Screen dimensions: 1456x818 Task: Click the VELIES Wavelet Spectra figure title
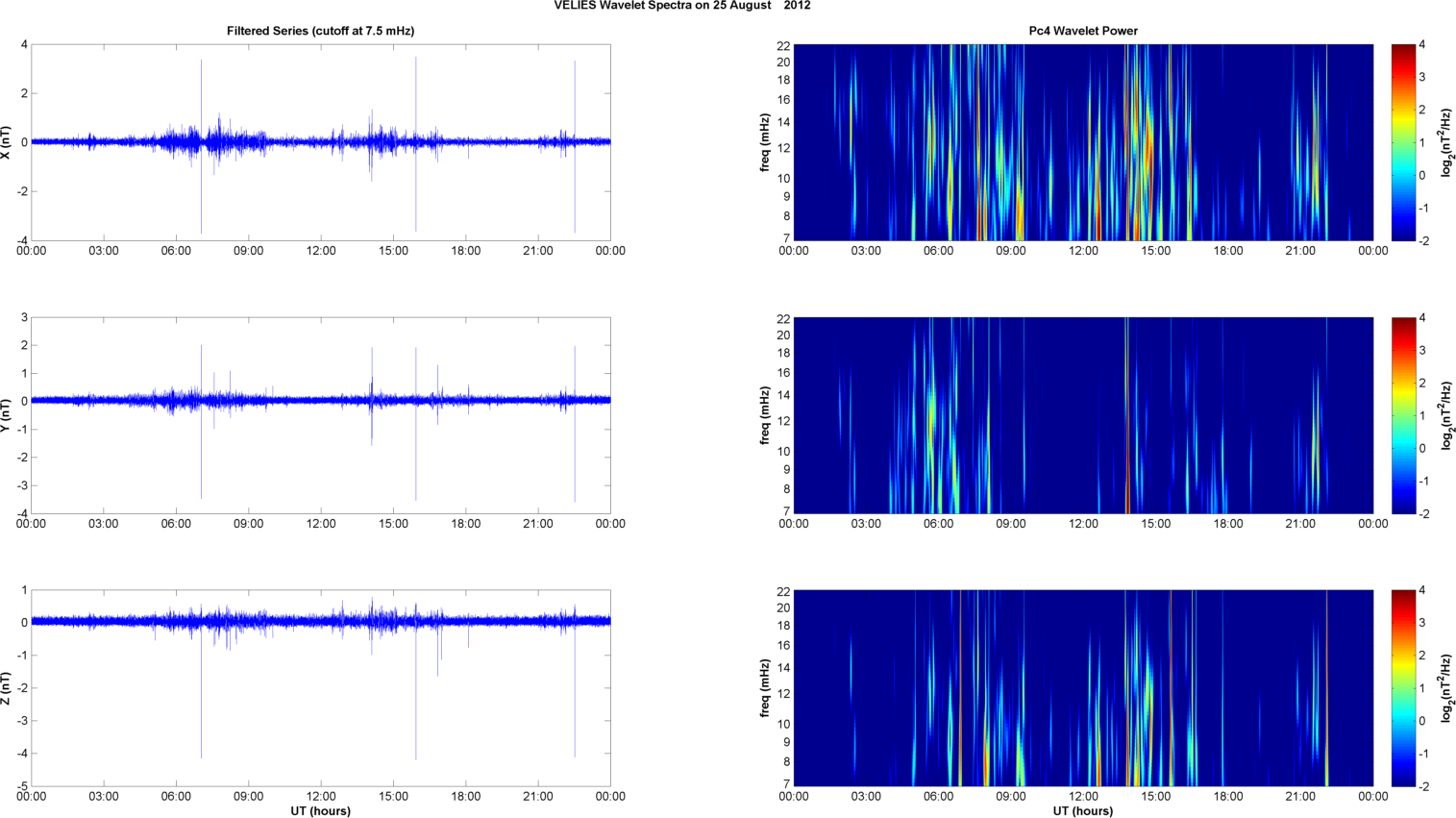(x=681, y=6)
